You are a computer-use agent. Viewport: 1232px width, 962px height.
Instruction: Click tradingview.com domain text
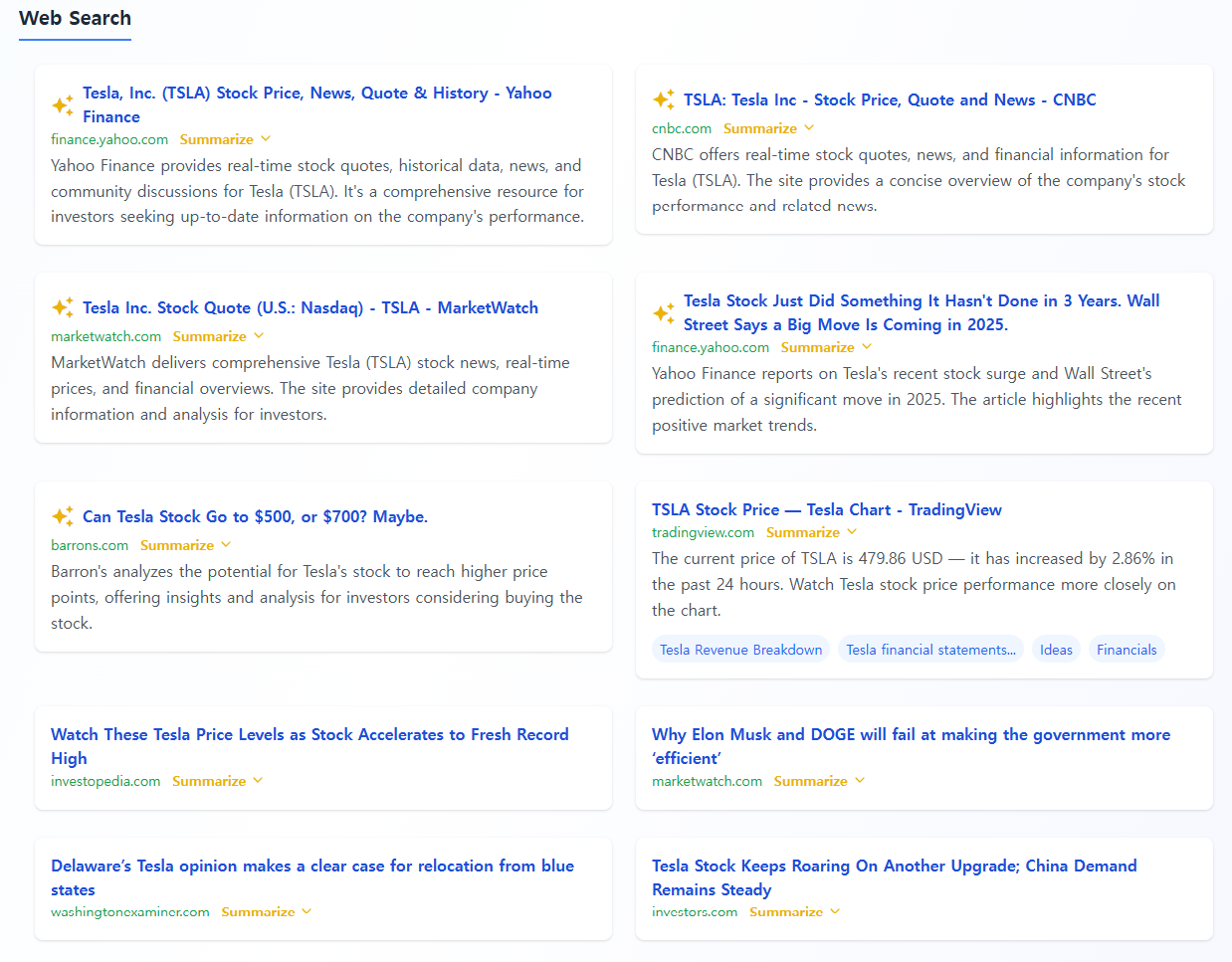(x=704, y=532)
